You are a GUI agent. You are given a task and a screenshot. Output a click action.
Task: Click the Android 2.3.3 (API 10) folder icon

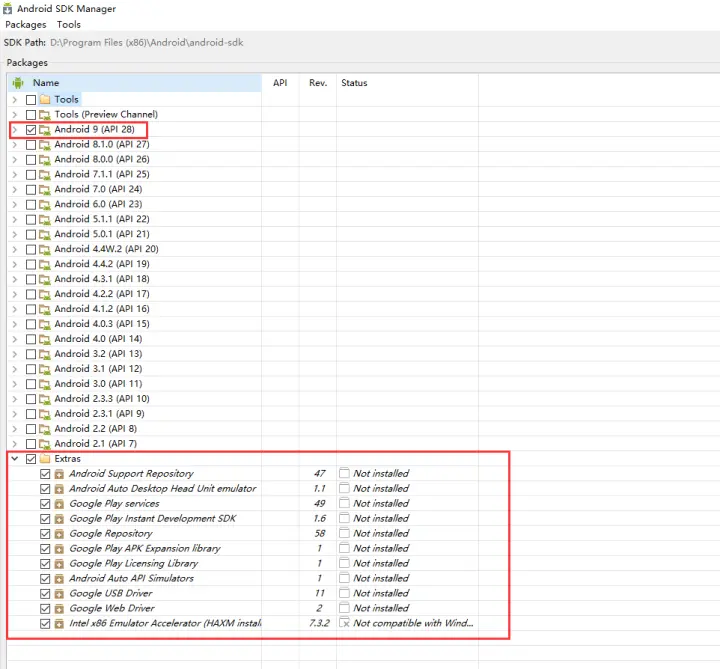click(x=45, y=399)
